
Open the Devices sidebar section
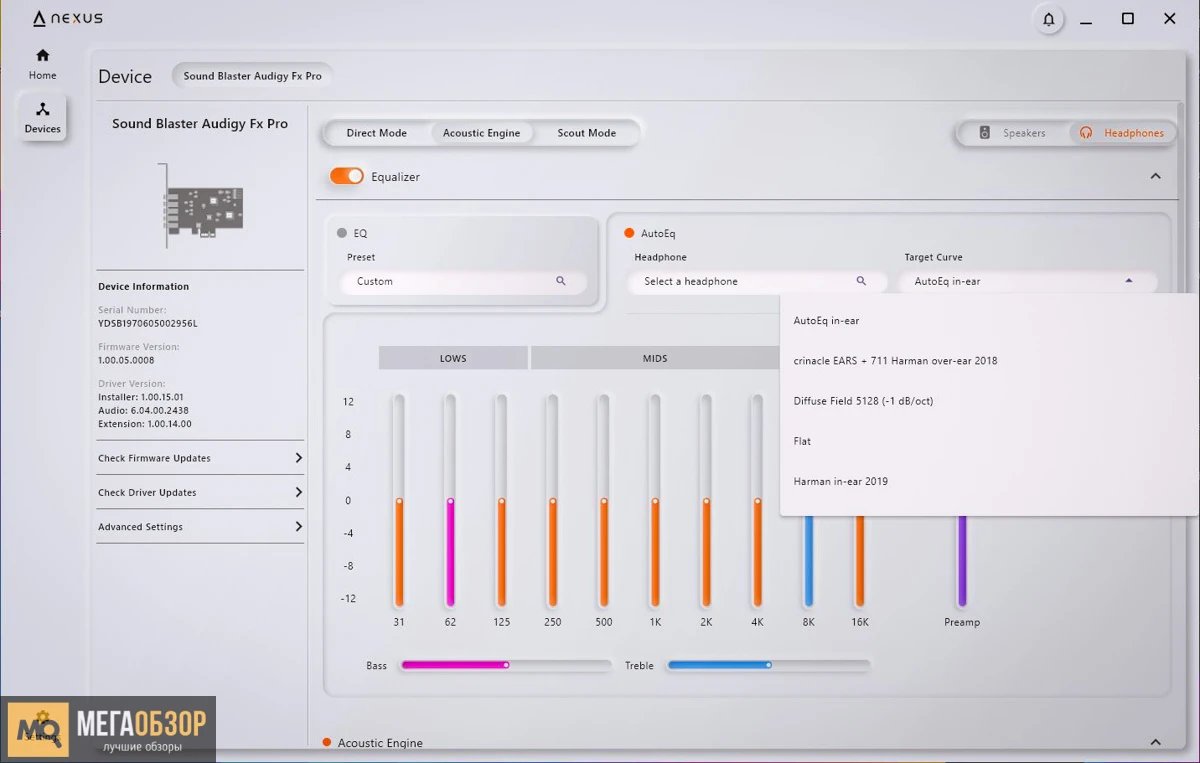click(42, 117)
